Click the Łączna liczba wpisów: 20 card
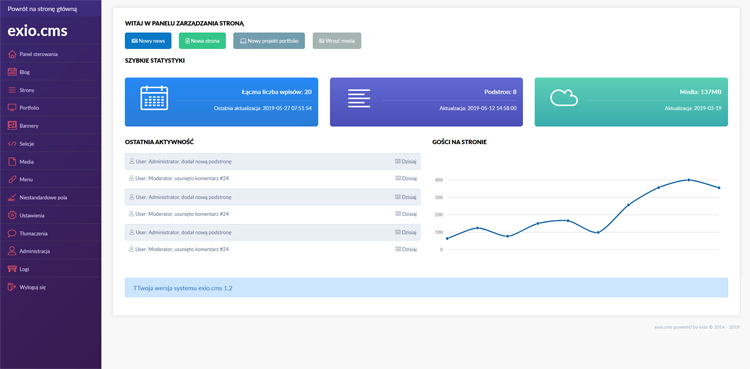Viewport: 750px width, 369px height. pyautogui.click(x=221, y=102)
